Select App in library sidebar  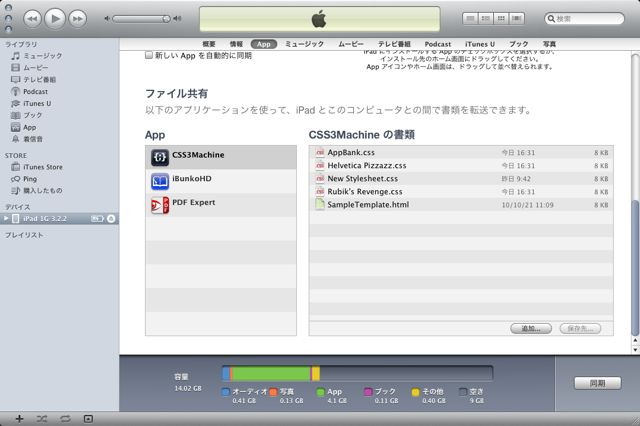pos(29,127)
